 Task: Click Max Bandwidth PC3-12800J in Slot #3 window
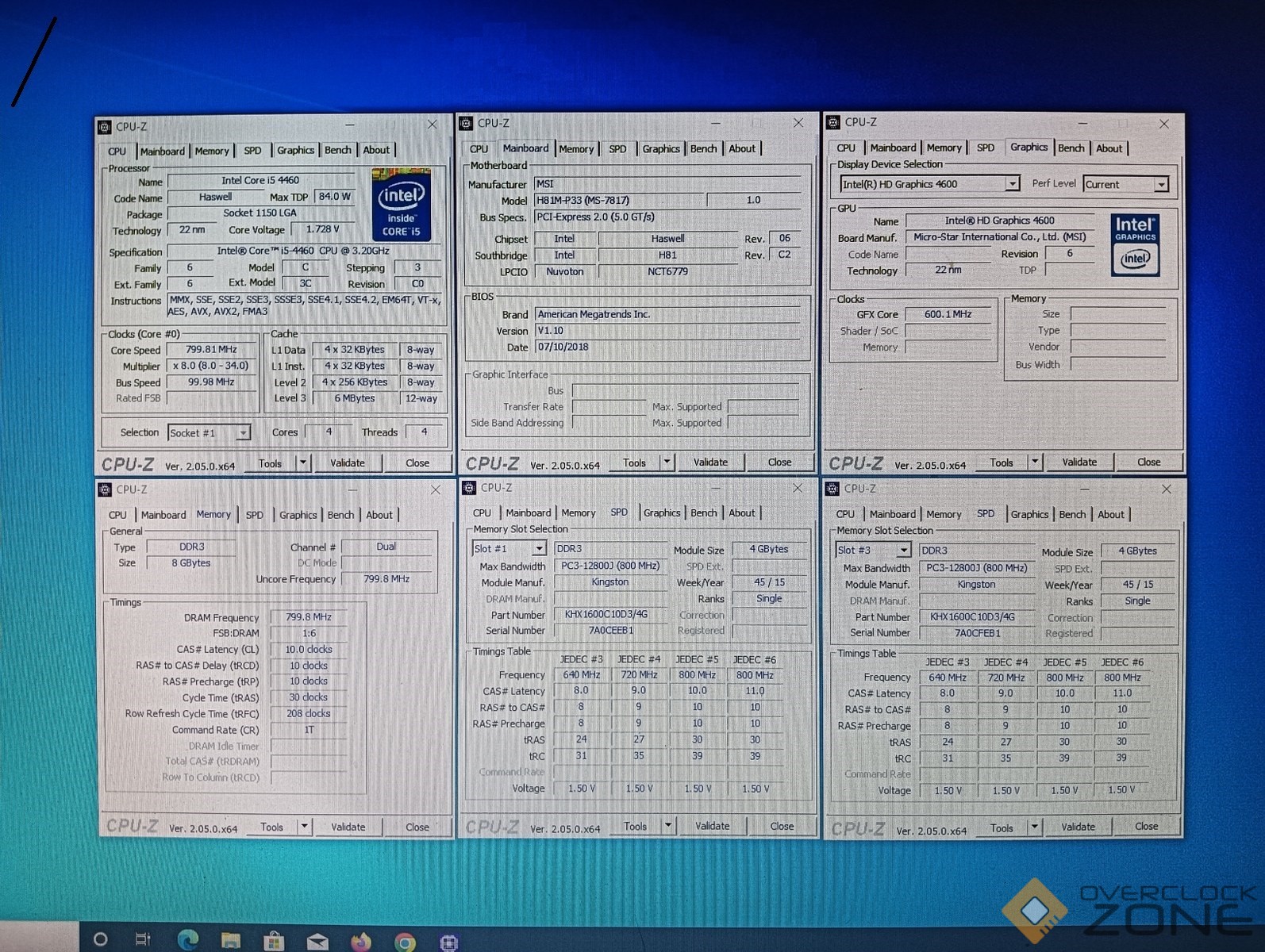(x=977, y=568)
